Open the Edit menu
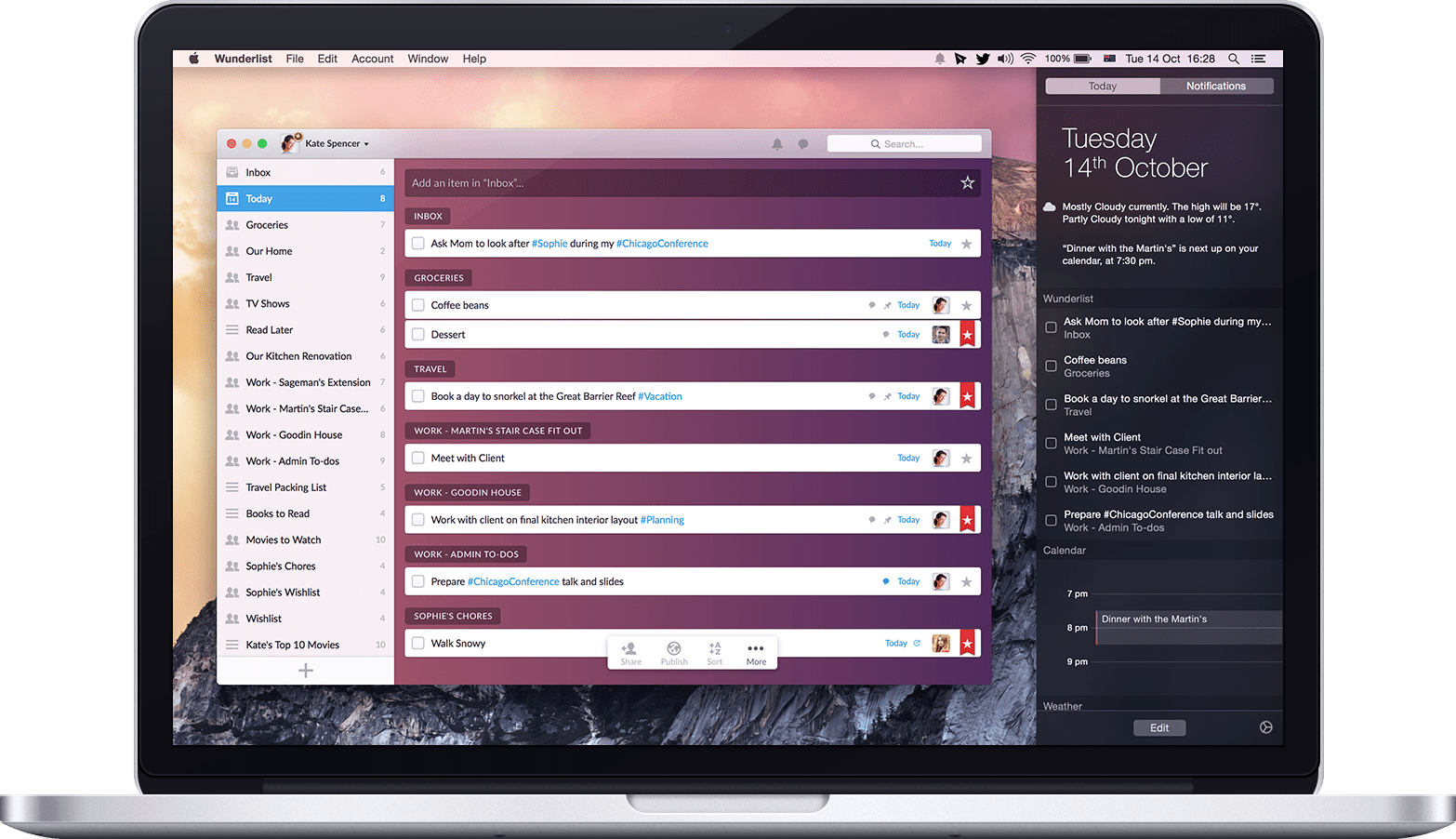This screenshot has width=1456, height=839. point(327,59)
